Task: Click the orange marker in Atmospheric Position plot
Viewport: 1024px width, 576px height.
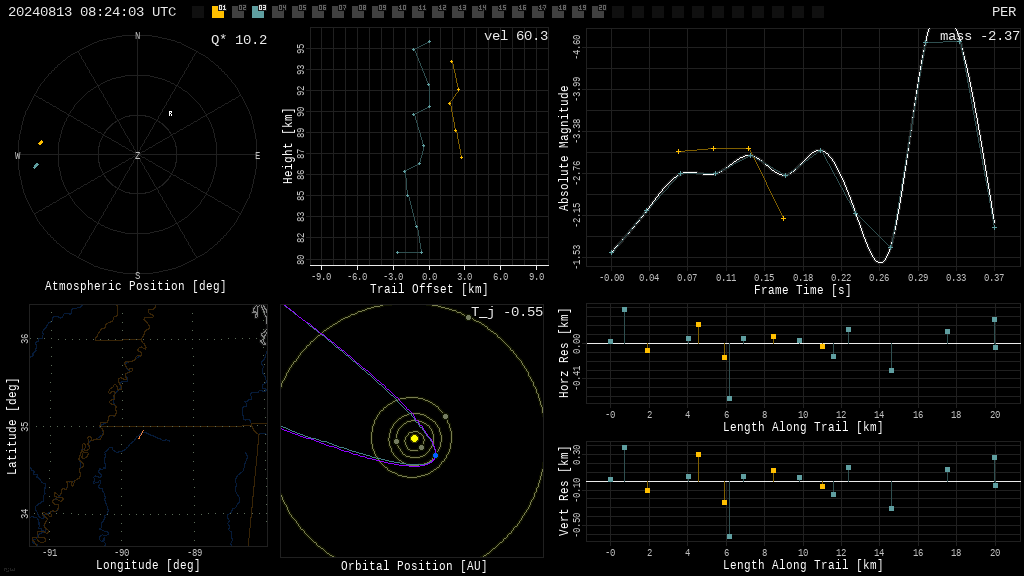Action: 40,142
